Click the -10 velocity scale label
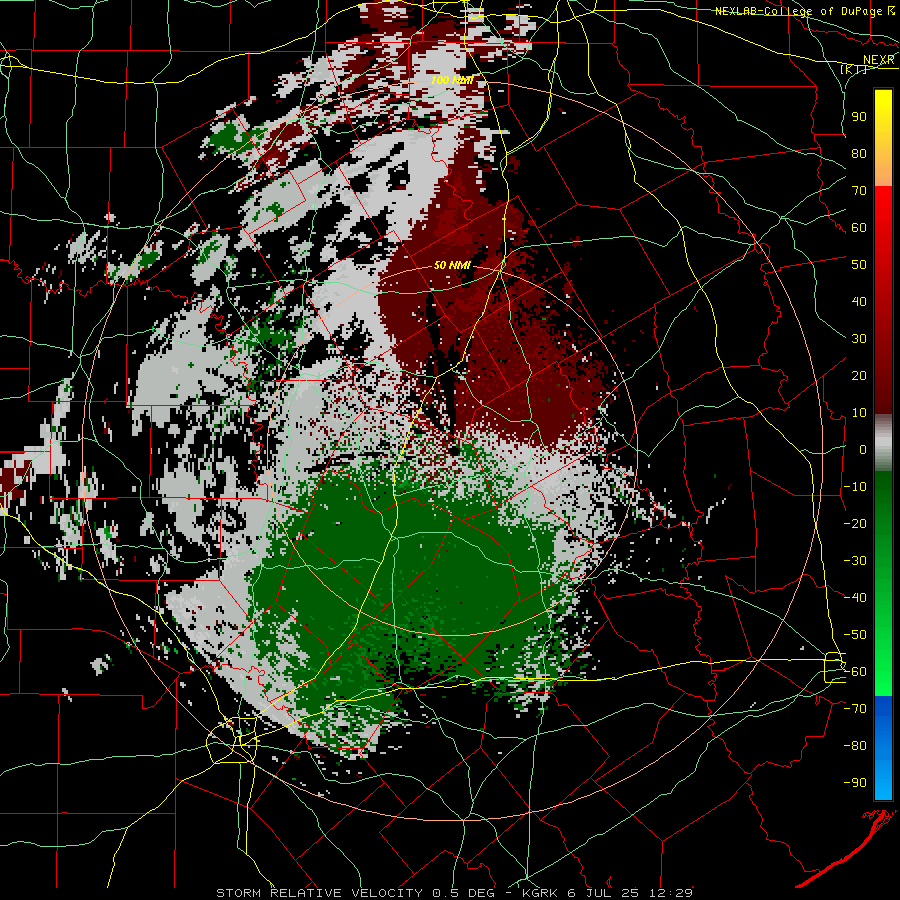The width and height of the screenshot is (900, 900). 855,487
